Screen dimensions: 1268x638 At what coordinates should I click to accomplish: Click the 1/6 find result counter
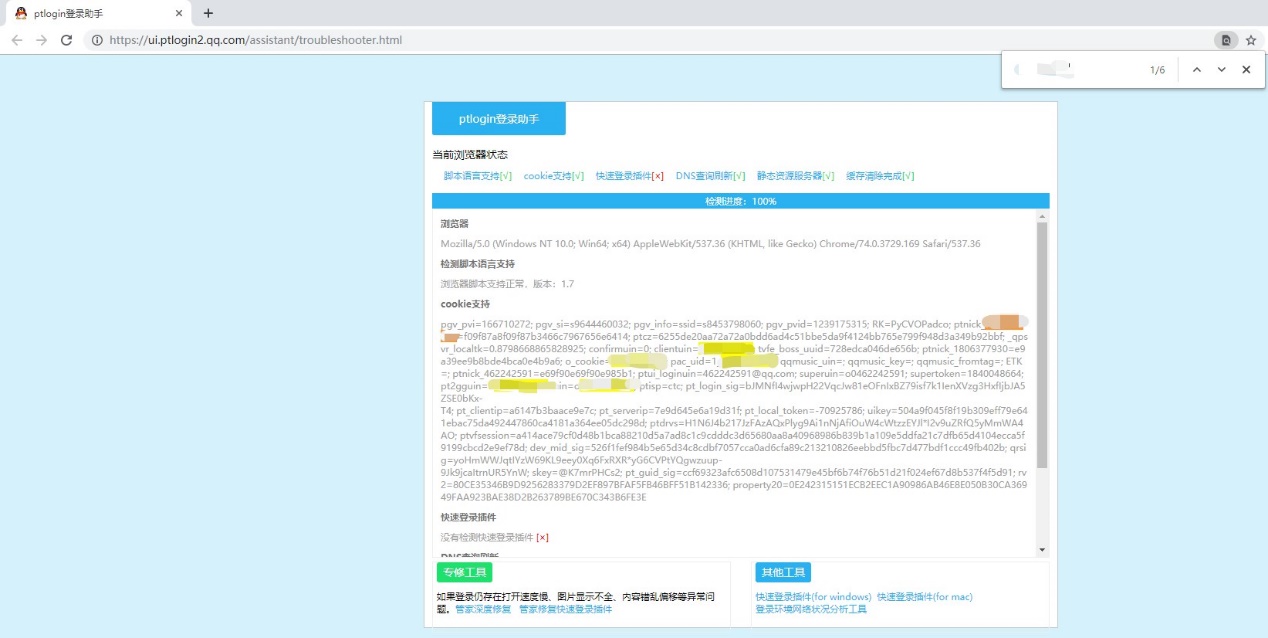click(1157, 70)
